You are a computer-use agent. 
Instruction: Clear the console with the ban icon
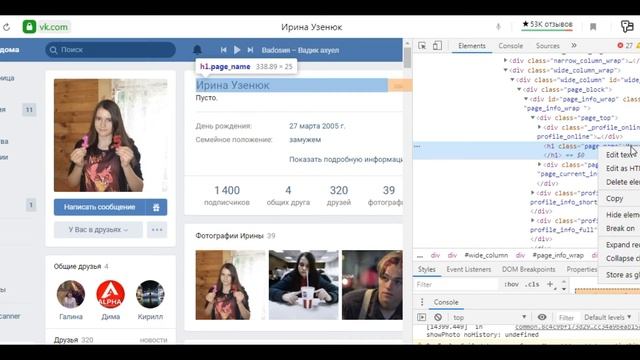pyautogui.click(x=438, y=317)
